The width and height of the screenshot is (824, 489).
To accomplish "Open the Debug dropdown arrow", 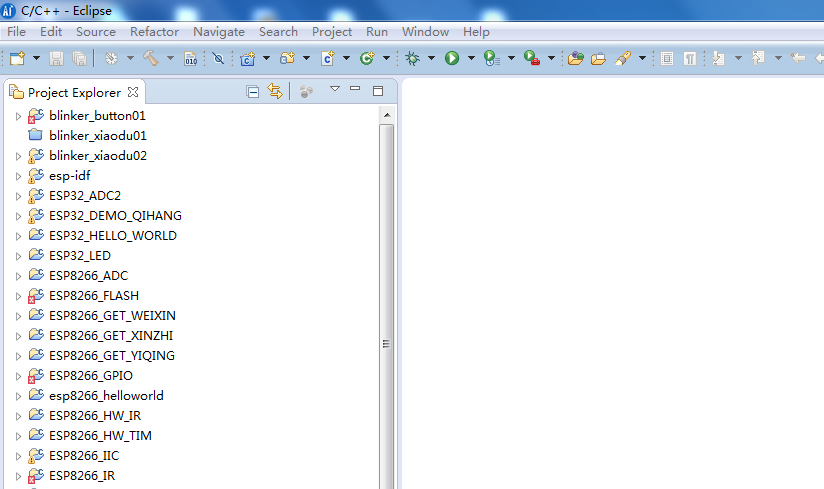I will tap(431, 58).
